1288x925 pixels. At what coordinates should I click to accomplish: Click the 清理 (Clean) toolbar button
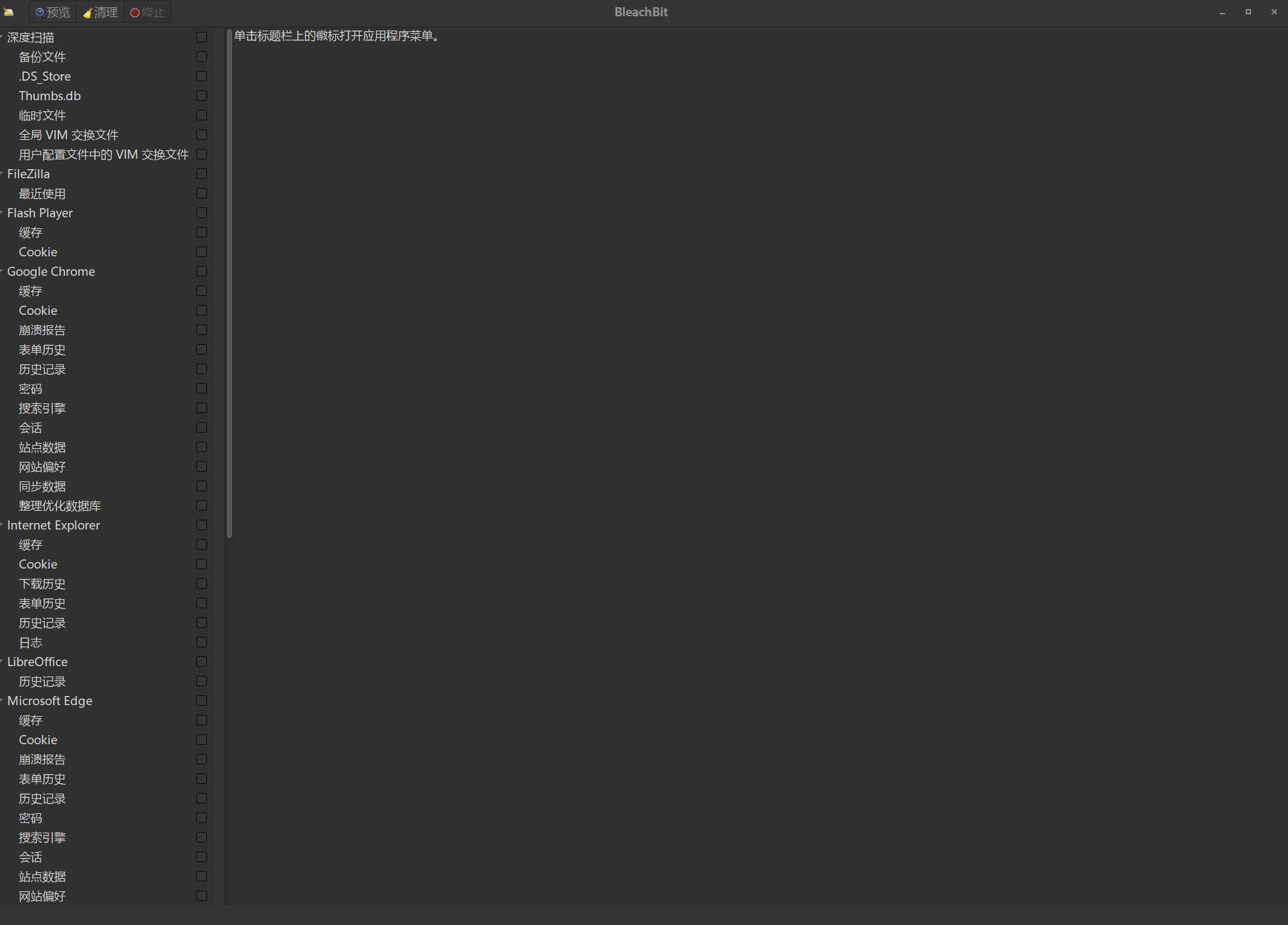point(100,12)
